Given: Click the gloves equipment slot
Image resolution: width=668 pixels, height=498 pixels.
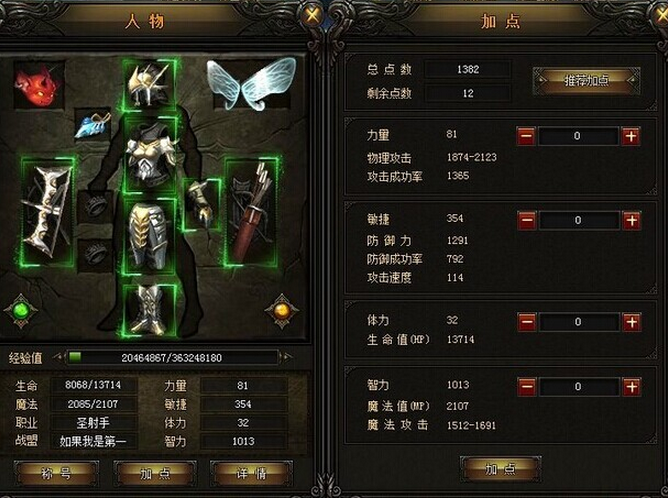Looking at the screenshot, I should tap(202, 205).
